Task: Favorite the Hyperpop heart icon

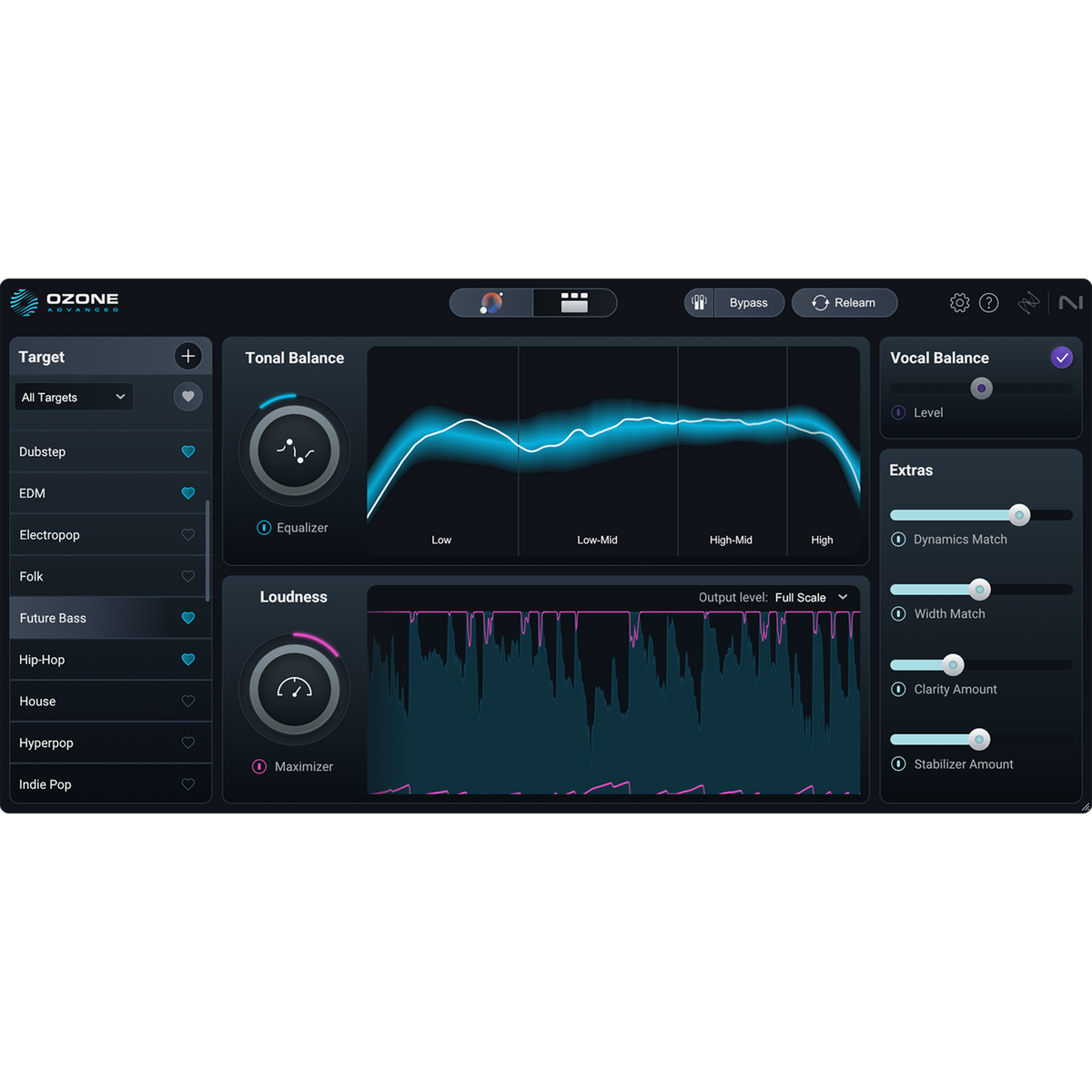Action: coord(188,743)
